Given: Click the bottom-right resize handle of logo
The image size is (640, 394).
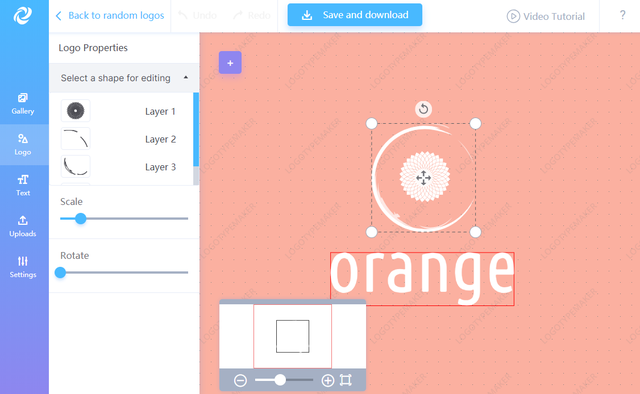Looking at the screenshot, I should click(x=476, y=232).
